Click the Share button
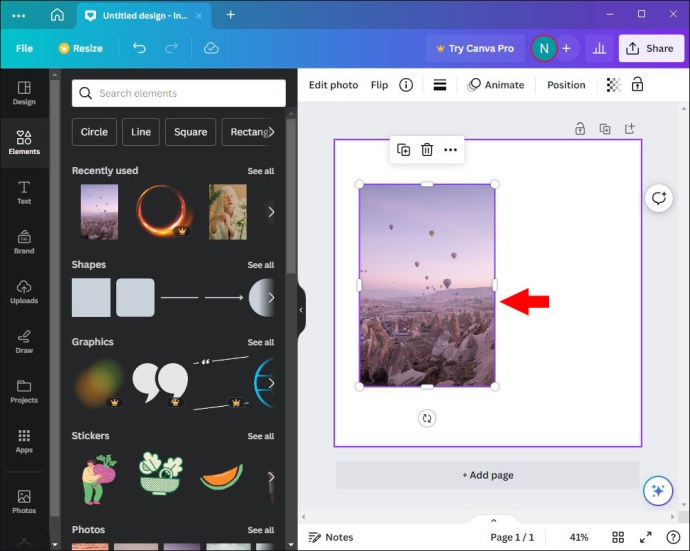The width and height of the screenshot is (690, 551). (x=651, y=48)
